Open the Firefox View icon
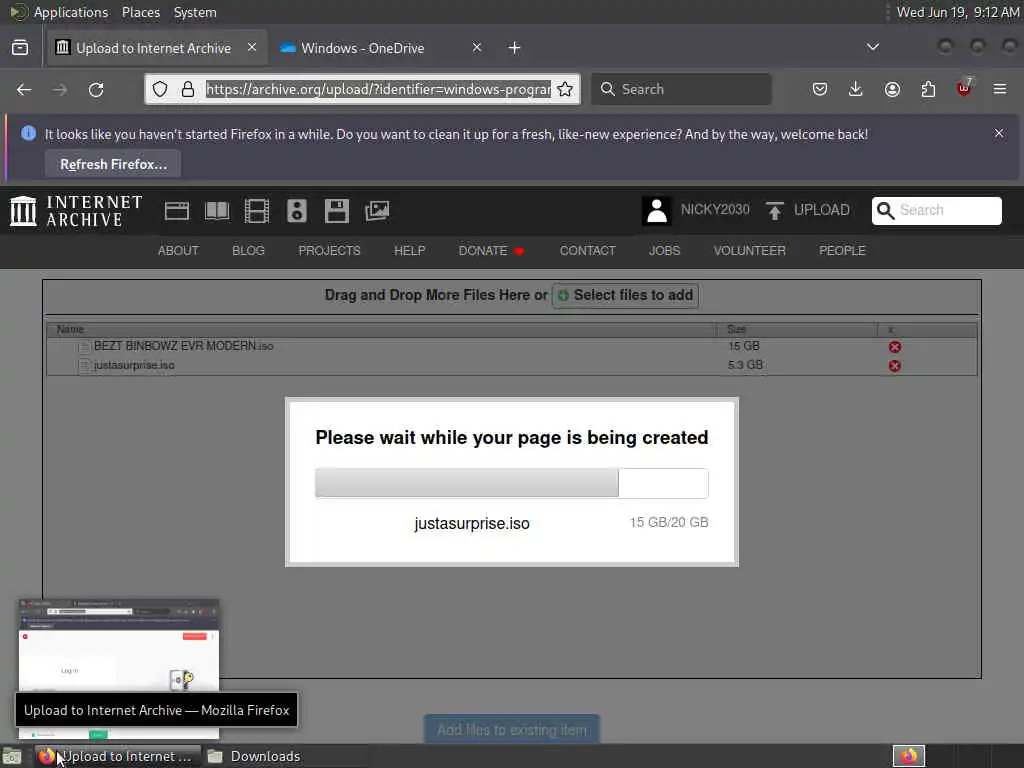 coord(20,48)
